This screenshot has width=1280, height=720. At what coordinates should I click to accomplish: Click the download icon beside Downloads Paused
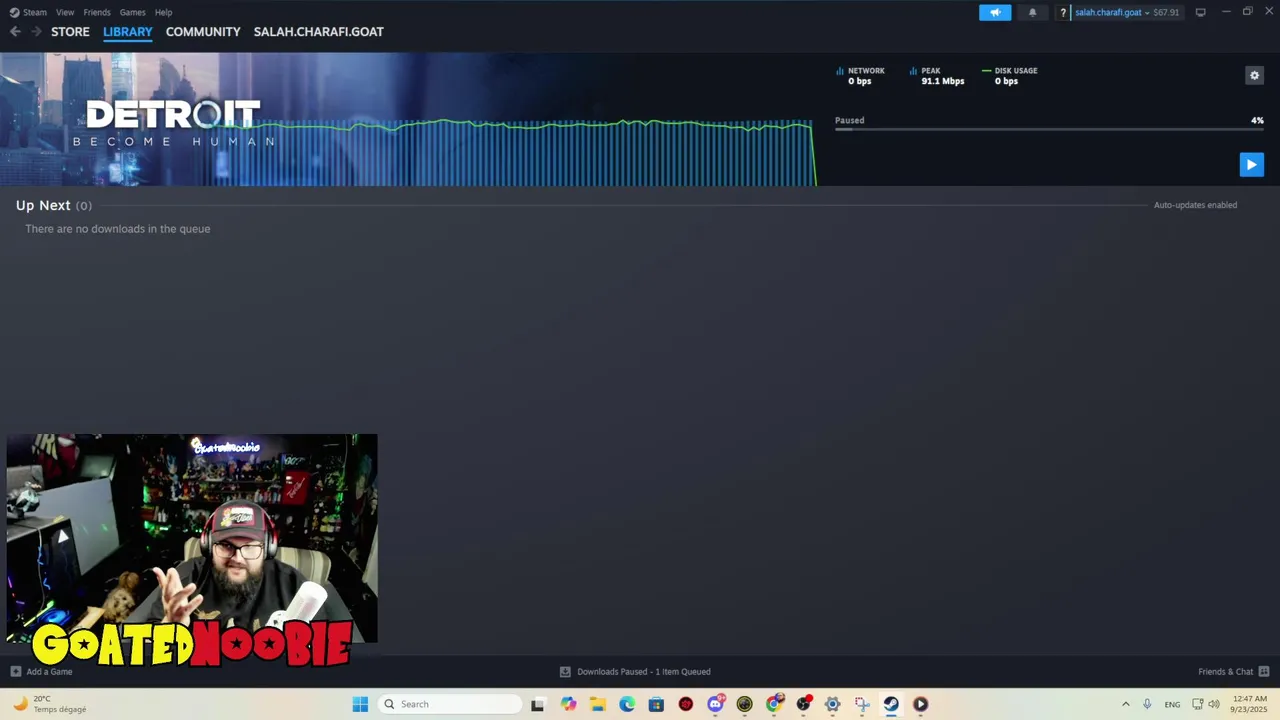pyautogui.click(x=565, y=672)
